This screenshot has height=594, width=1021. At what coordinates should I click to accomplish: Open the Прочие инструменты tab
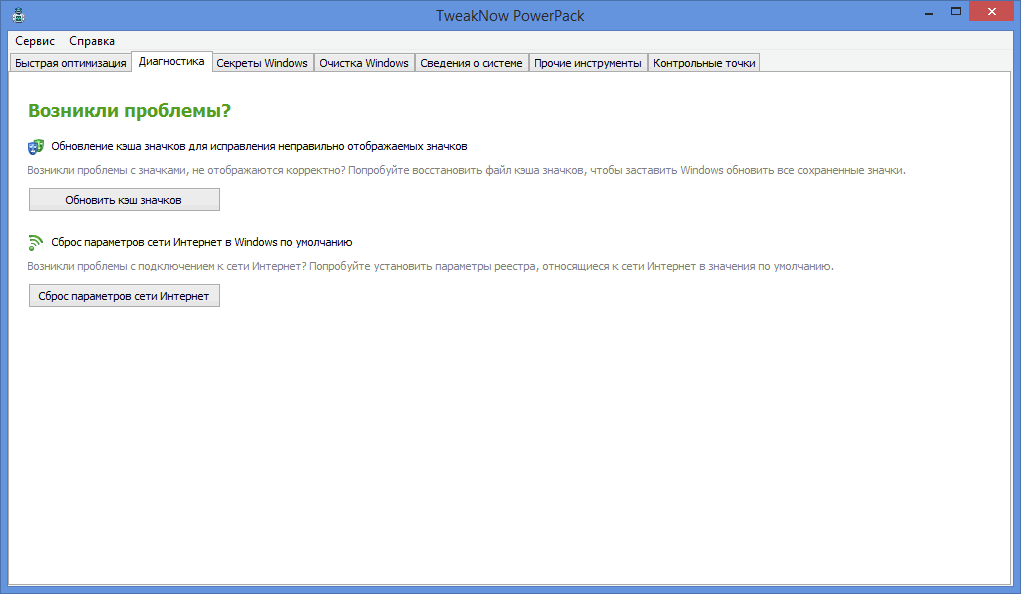(587, 63)
